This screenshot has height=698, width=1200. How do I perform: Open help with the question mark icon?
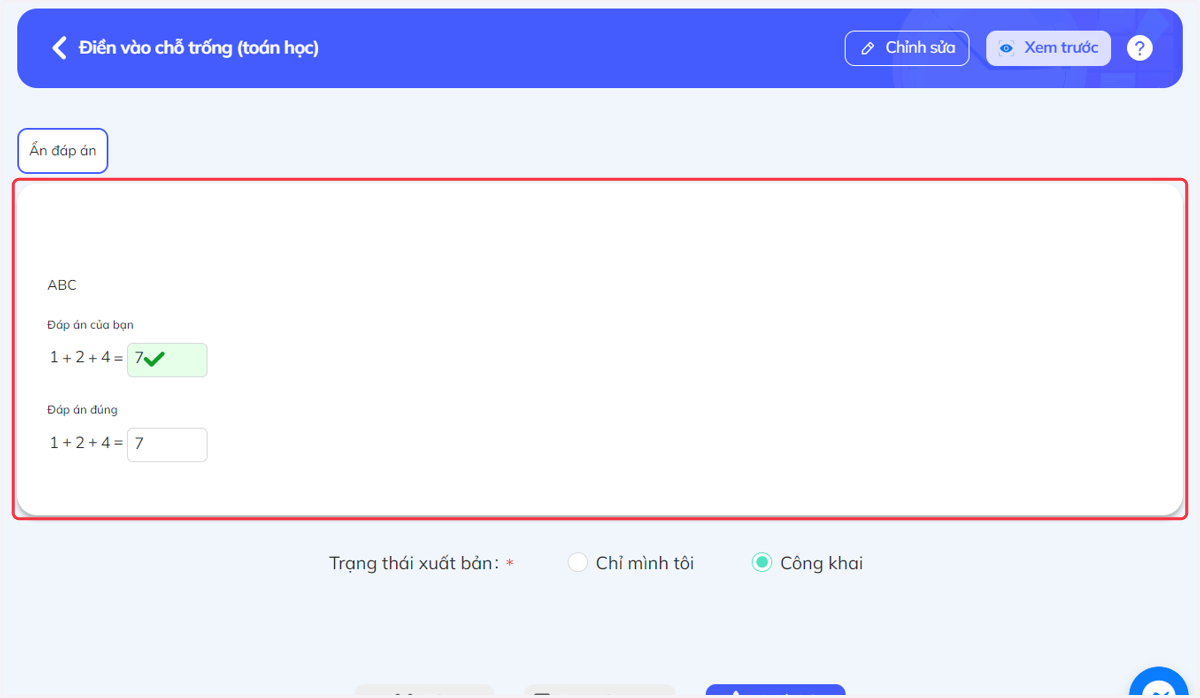[x=1139, y=48]
